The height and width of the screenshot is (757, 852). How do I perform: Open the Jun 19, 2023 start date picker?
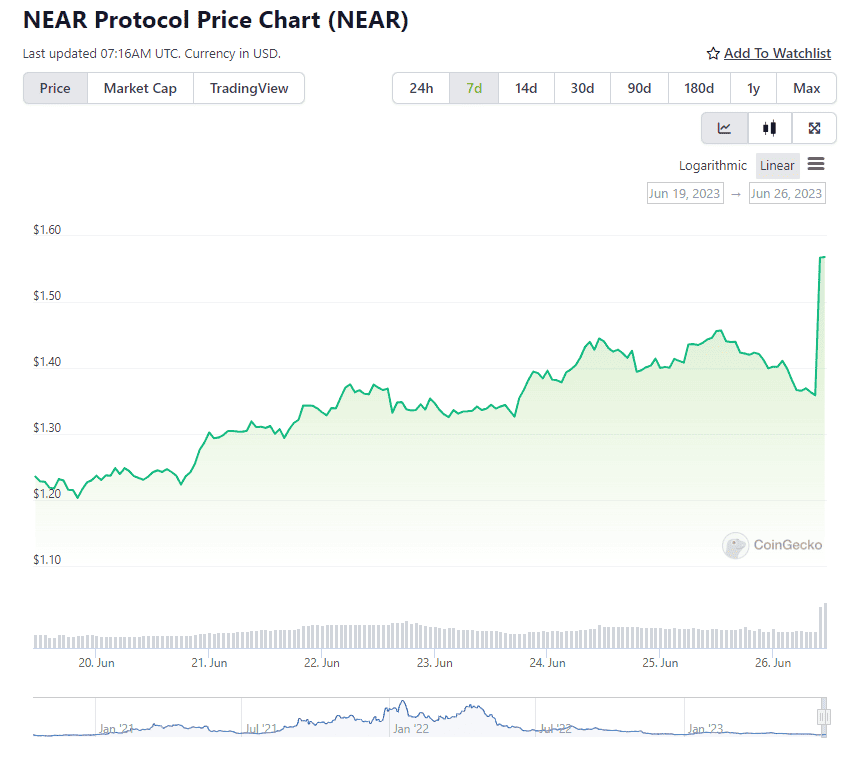click(x=685, y=192)
